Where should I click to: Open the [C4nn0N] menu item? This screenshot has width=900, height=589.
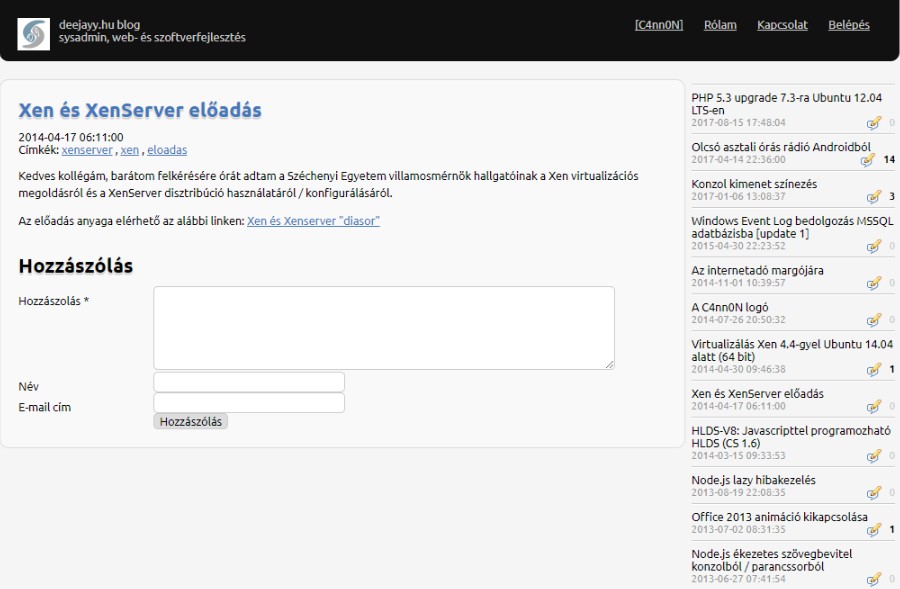[658, 25]
